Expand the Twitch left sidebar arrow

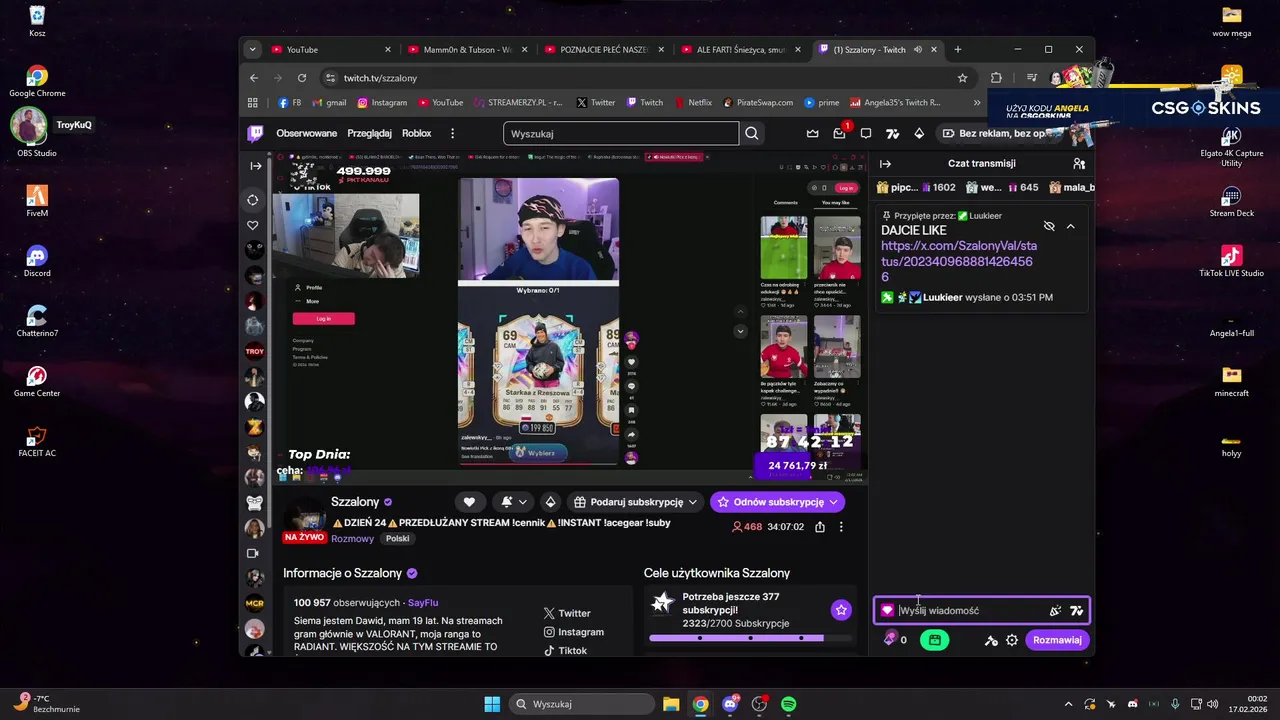pos(256,166)
